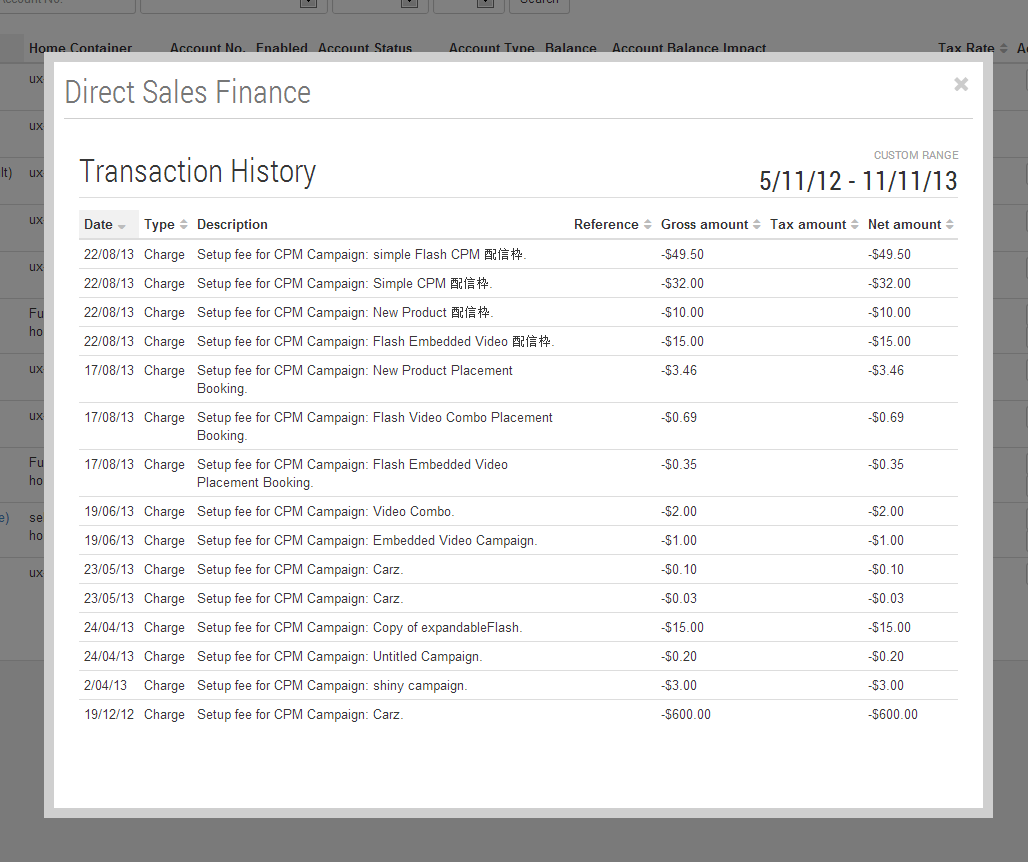Select Copy of expandableFlash description
This screenshot has width=1028, height=862.
pyautogui.click(x=359, y=628)
